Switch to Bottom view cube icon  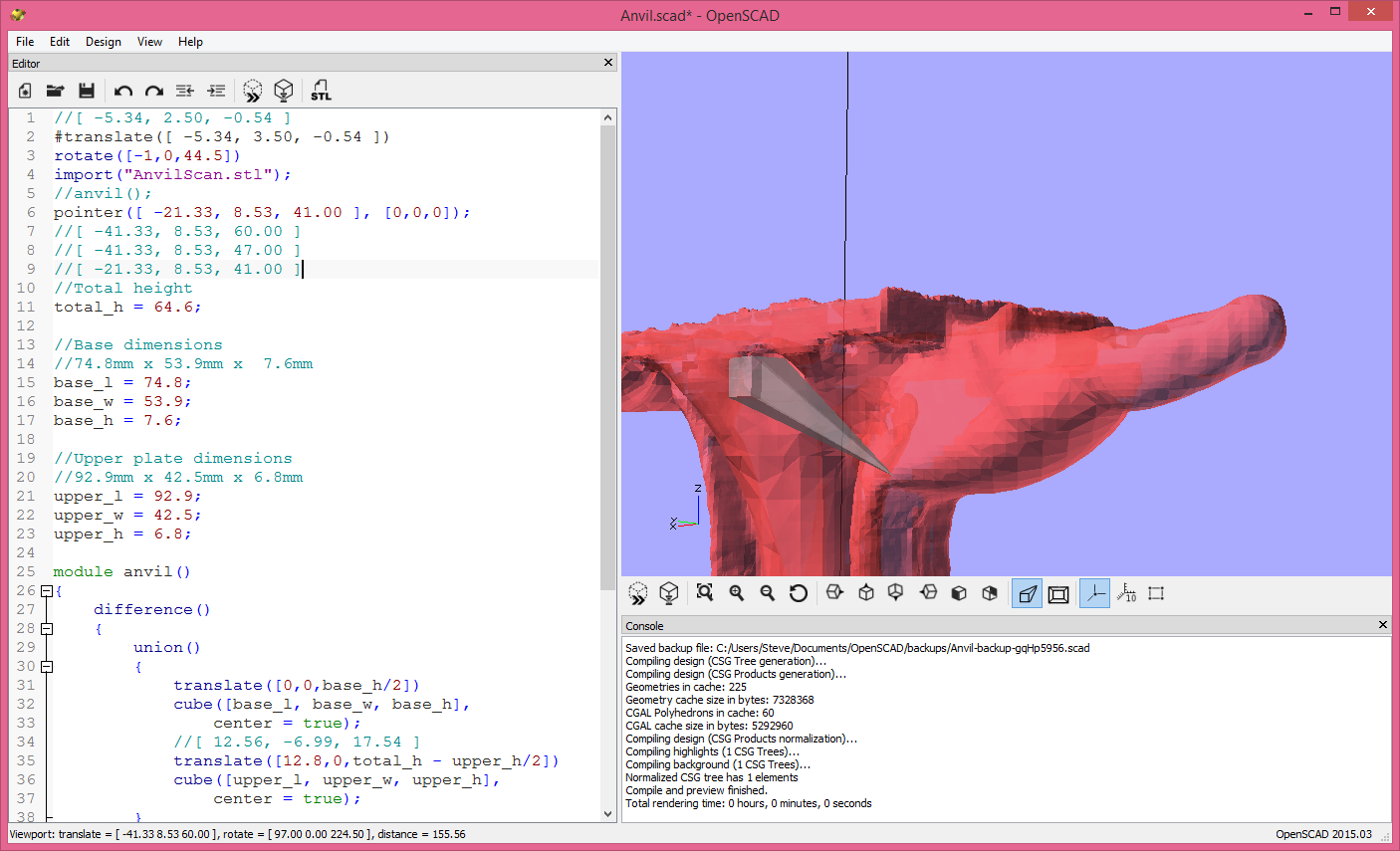[x=896, y=593]
